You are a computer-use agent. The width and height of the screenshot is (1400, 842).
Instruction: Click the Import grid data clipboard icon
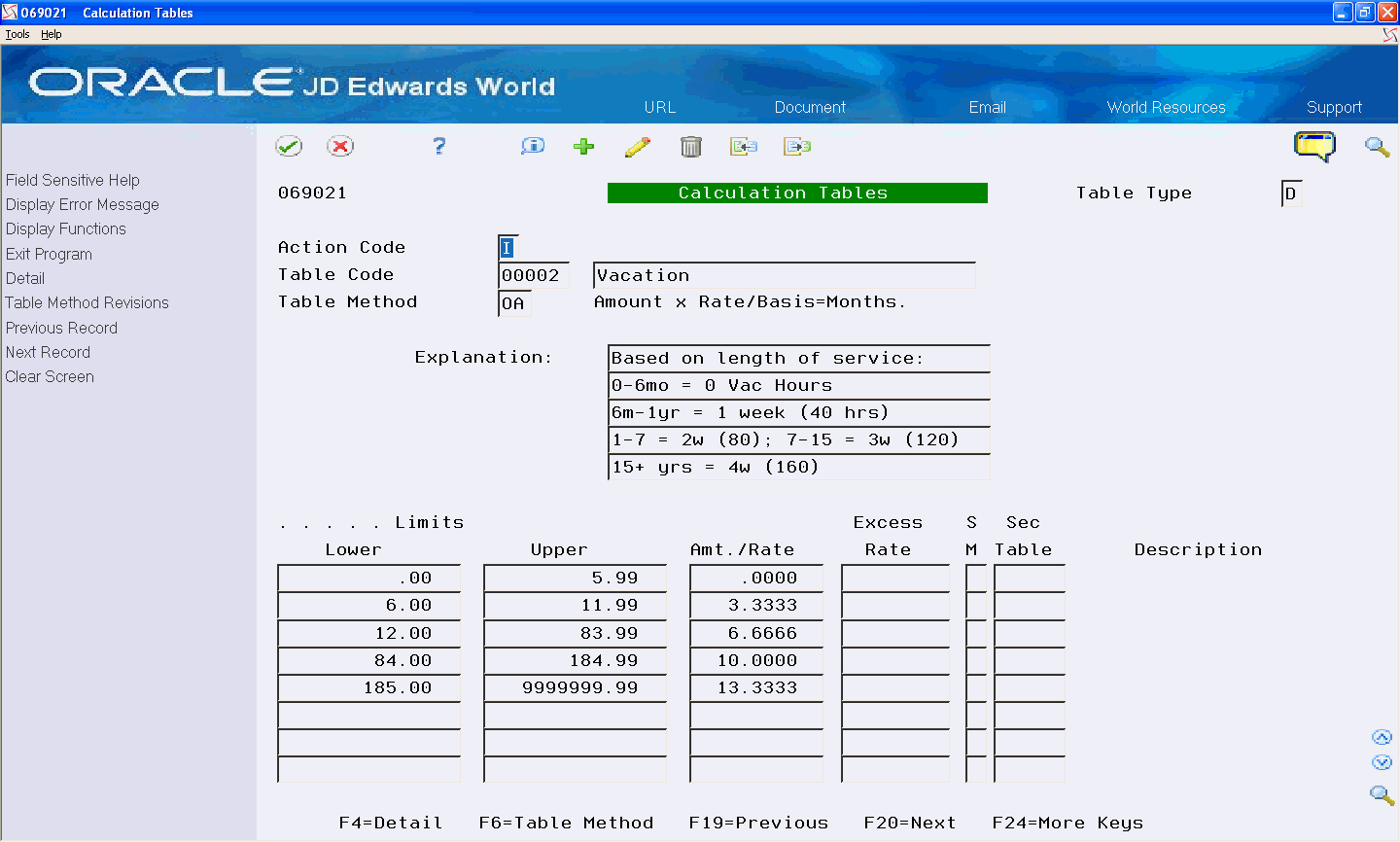coord(744,147)
